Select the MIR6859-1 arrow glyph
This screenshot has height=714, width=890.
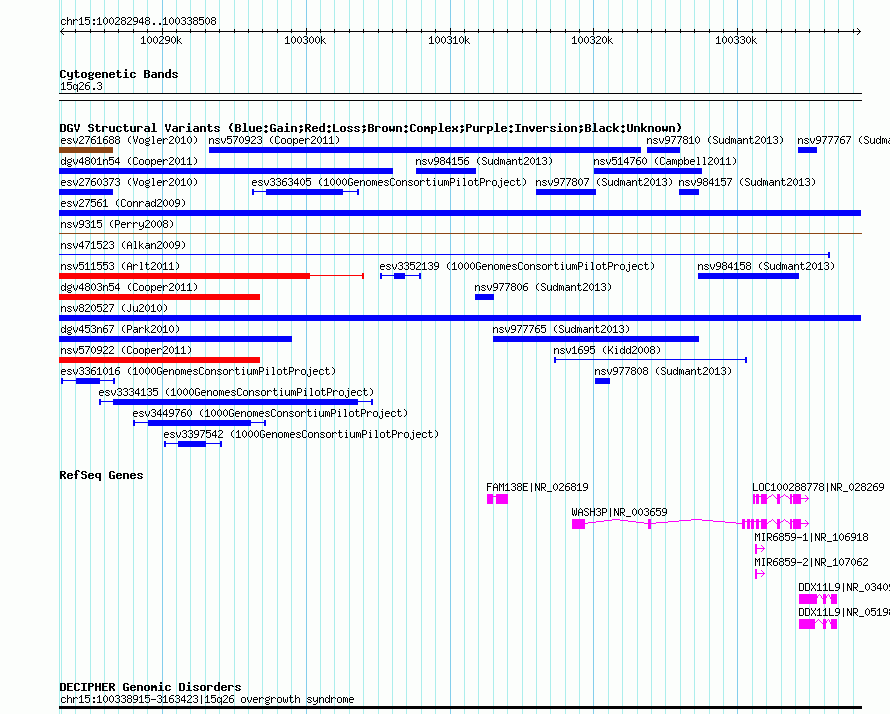[x=760, y=549]
